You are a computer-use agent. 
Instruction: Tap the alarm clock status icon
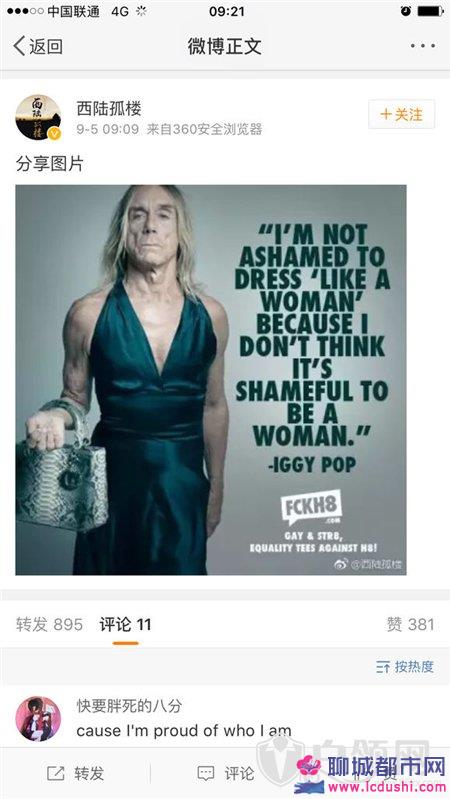click(406, 11)
